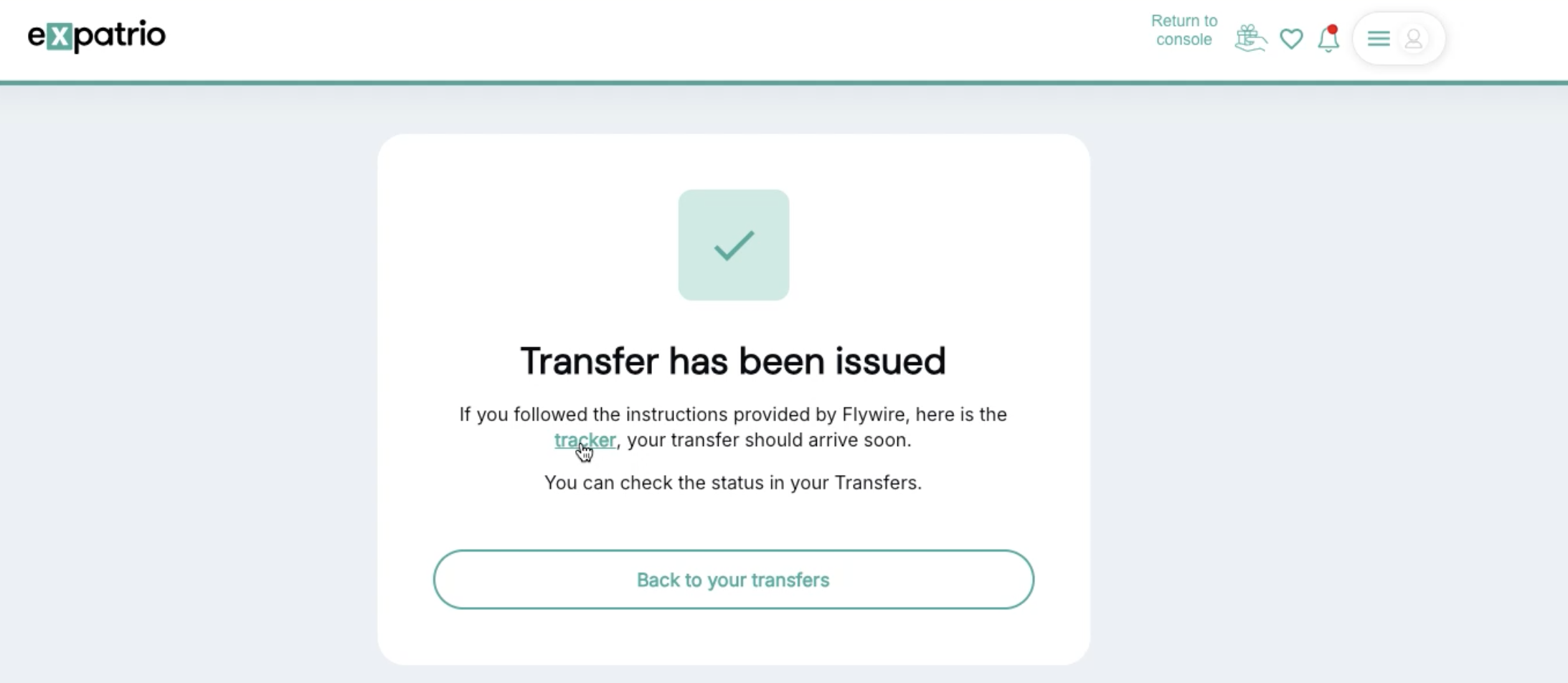Image resolution: width=1568 pixels, height=683 pixels.
Task: Open the gift rewards icon
Action: coord(1250,38)
